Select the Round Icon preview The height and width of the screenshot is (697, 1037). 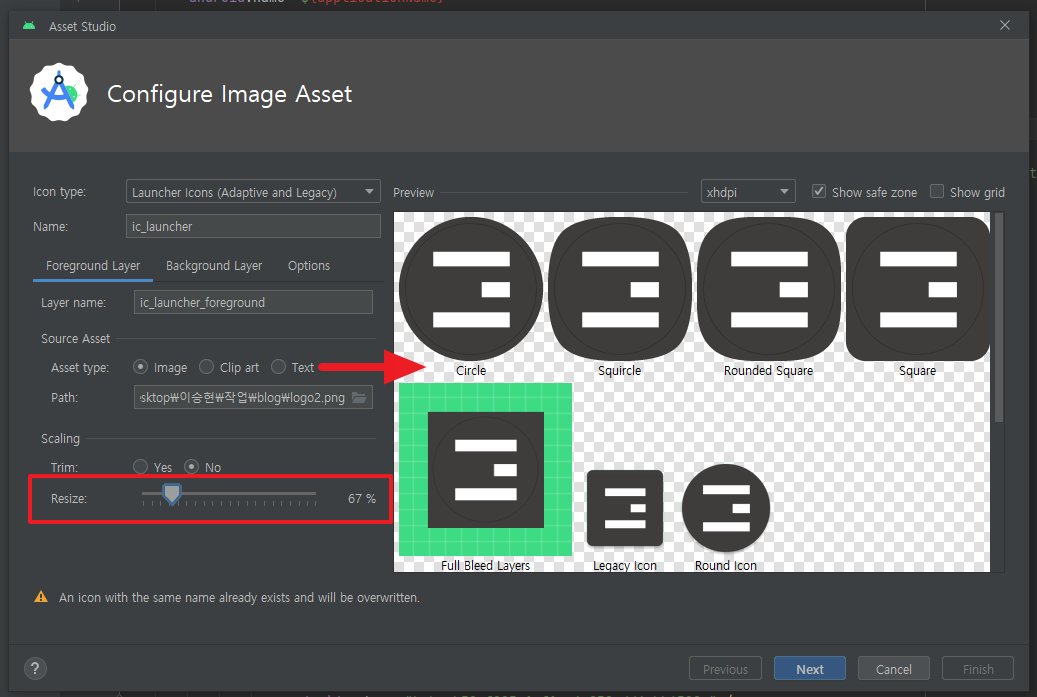tap(726, 508)
